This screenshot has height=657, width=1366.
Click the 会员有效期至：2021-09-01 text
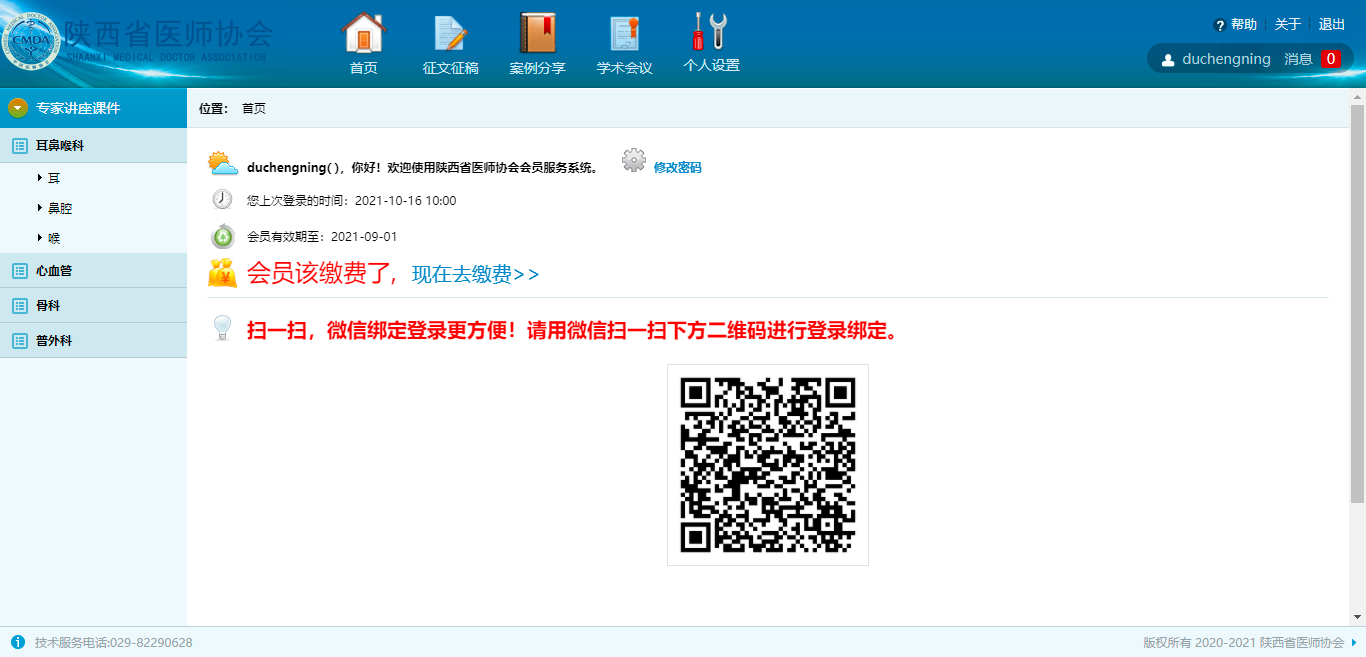point(322,237)
